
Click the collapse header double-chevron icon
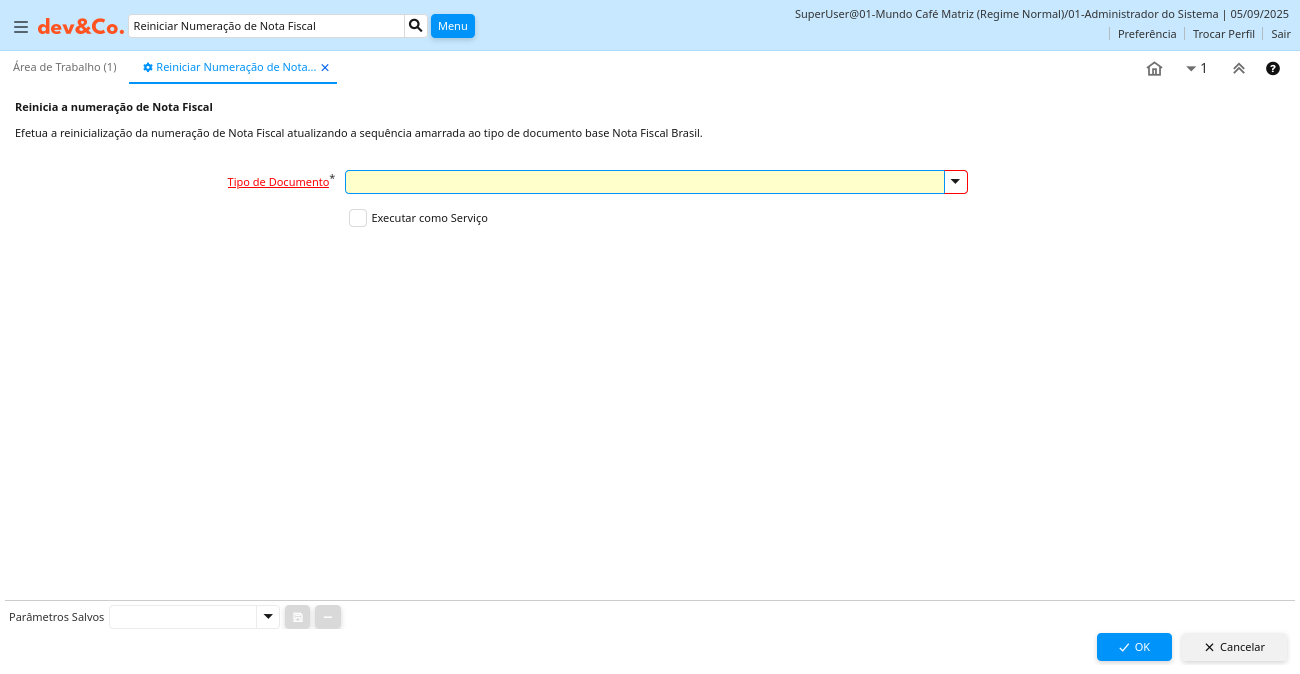1238,69
